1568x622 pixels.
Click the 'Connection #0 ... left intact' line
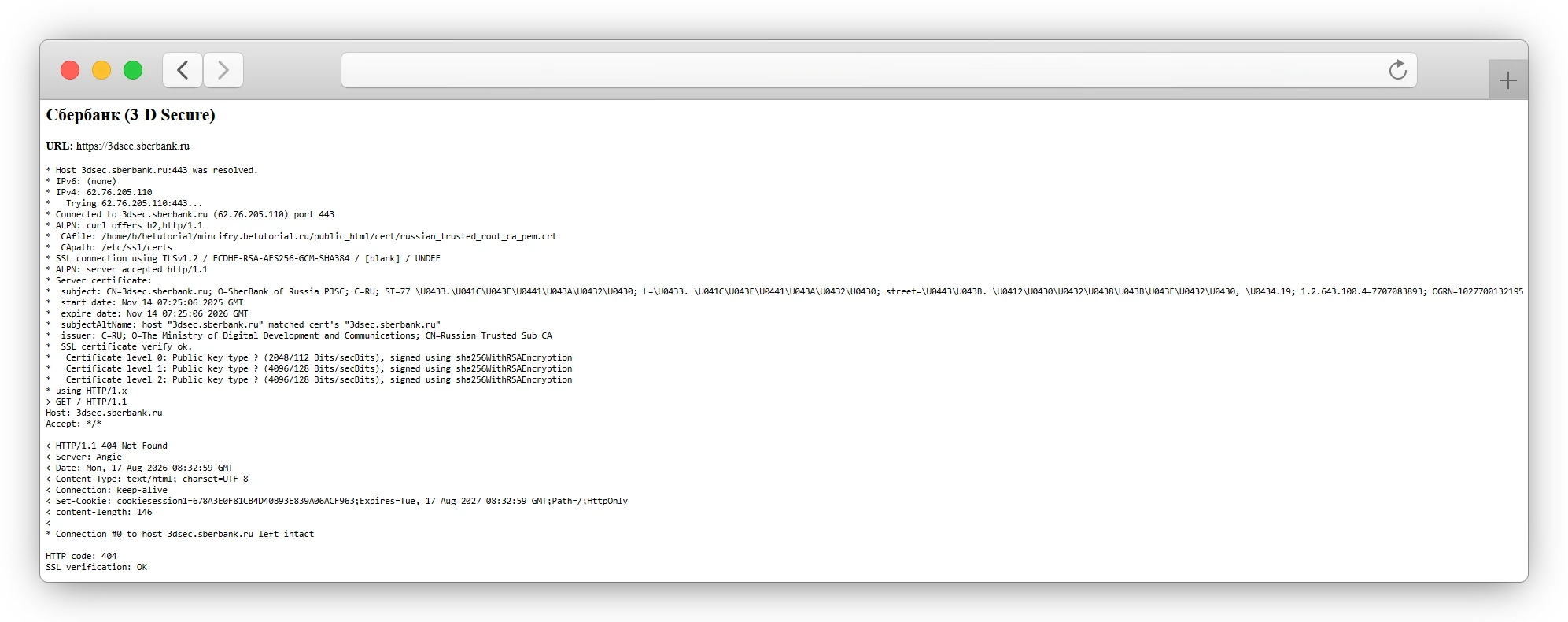pos(180,534)
